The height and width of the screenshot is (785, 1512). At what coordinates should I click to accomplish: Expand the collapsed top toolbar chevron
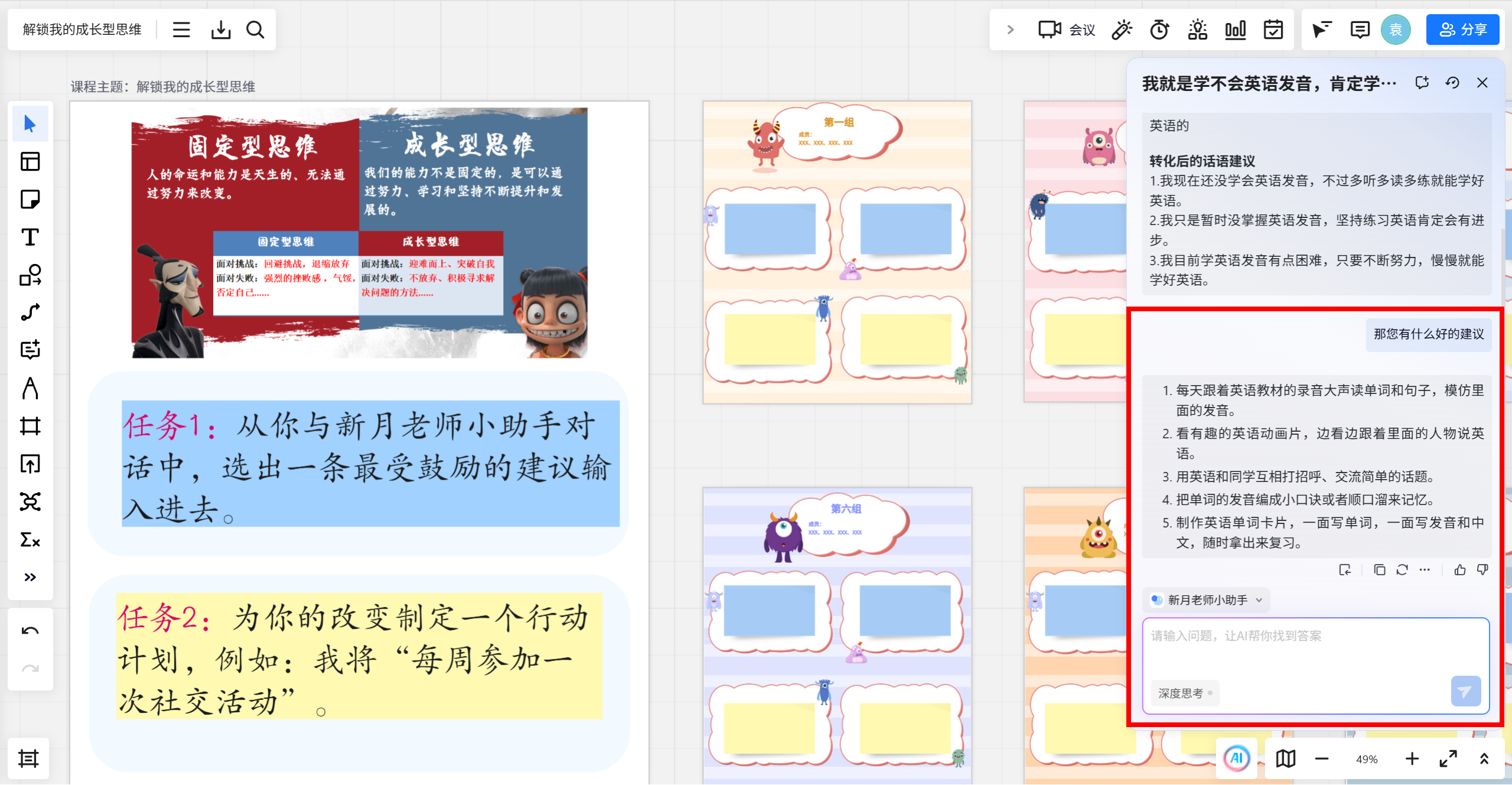coord(1011,30)
